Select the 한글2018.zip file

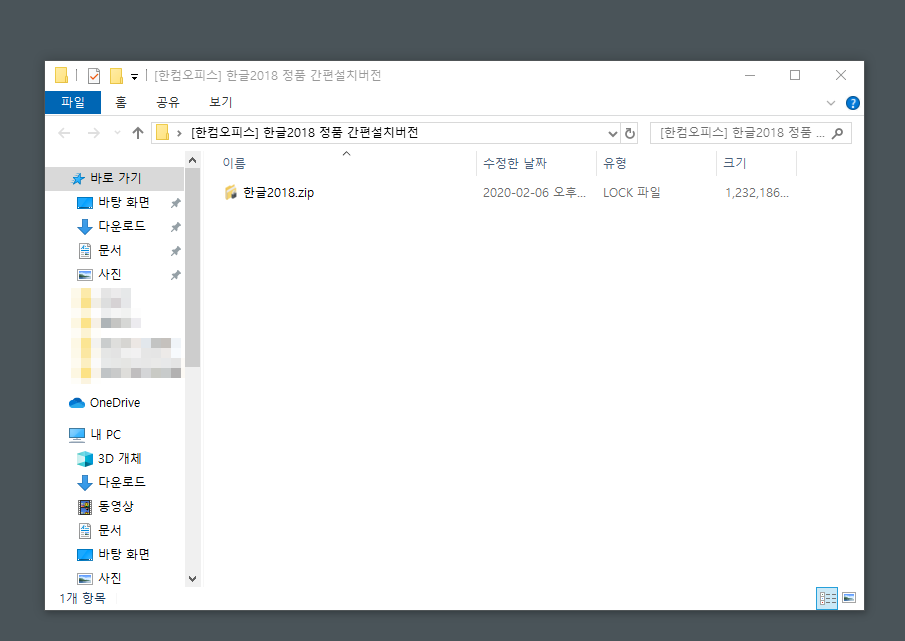[278, 193]
